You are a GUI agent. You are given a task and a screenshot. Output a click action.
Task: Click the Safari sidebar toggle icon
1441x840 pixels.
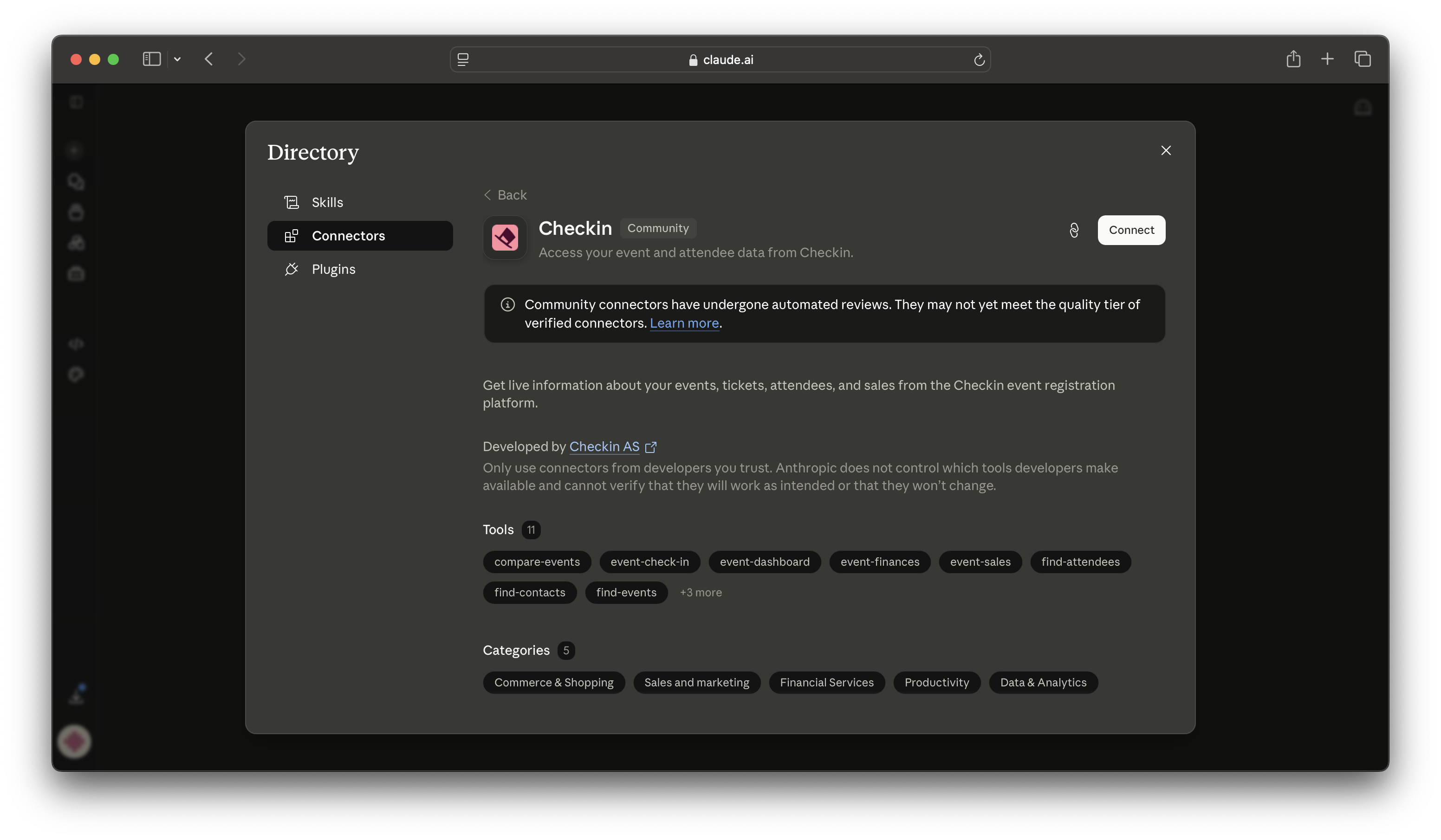[151, 59]
